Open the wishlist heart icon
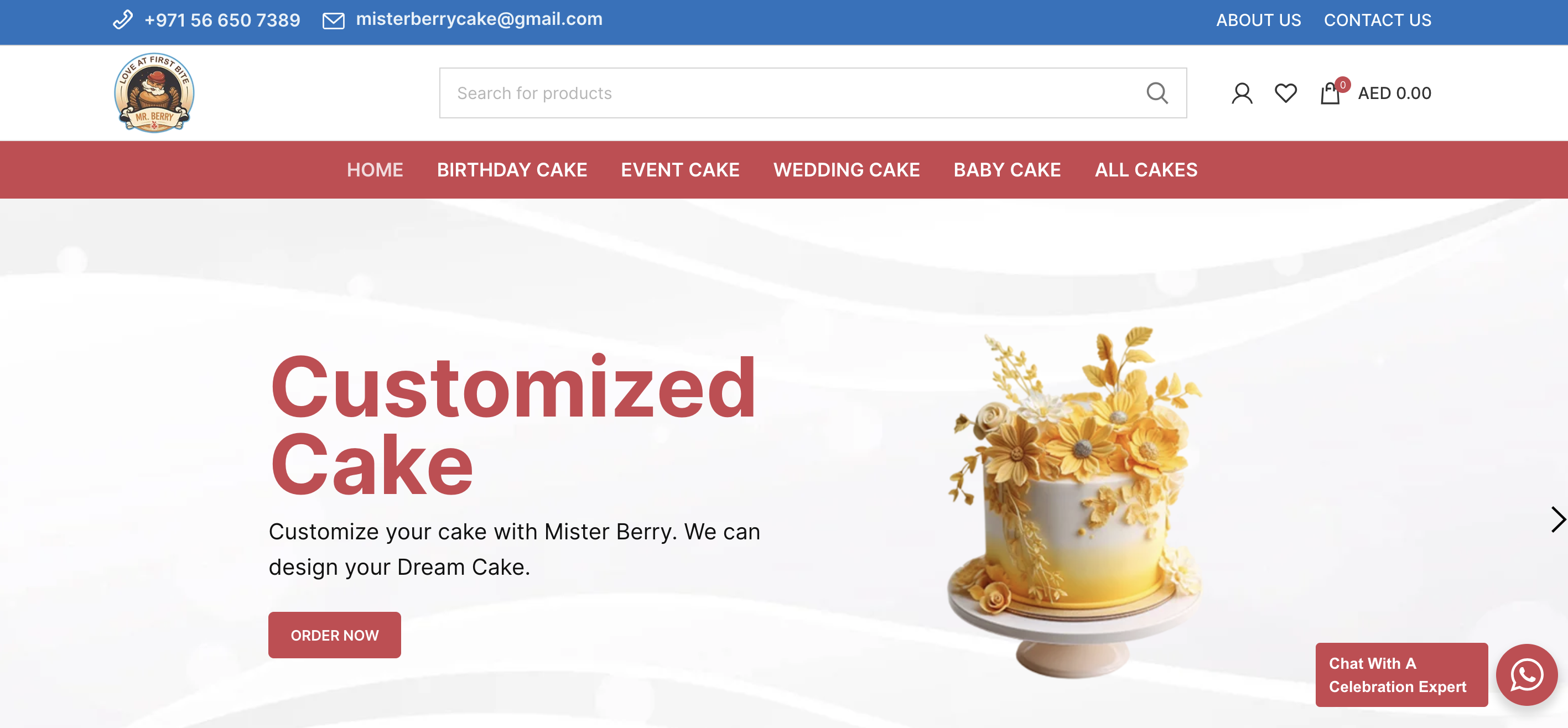The height and width of the screenshot is (728, 1568). [1286, 93]
